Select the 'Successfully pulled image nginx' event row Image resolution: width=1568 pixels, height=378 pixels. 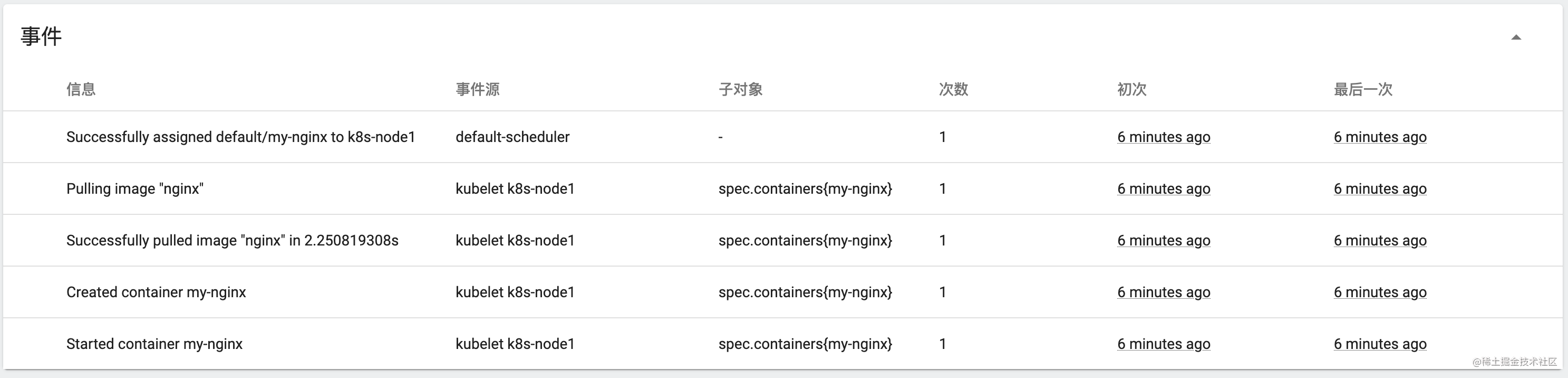233,240
